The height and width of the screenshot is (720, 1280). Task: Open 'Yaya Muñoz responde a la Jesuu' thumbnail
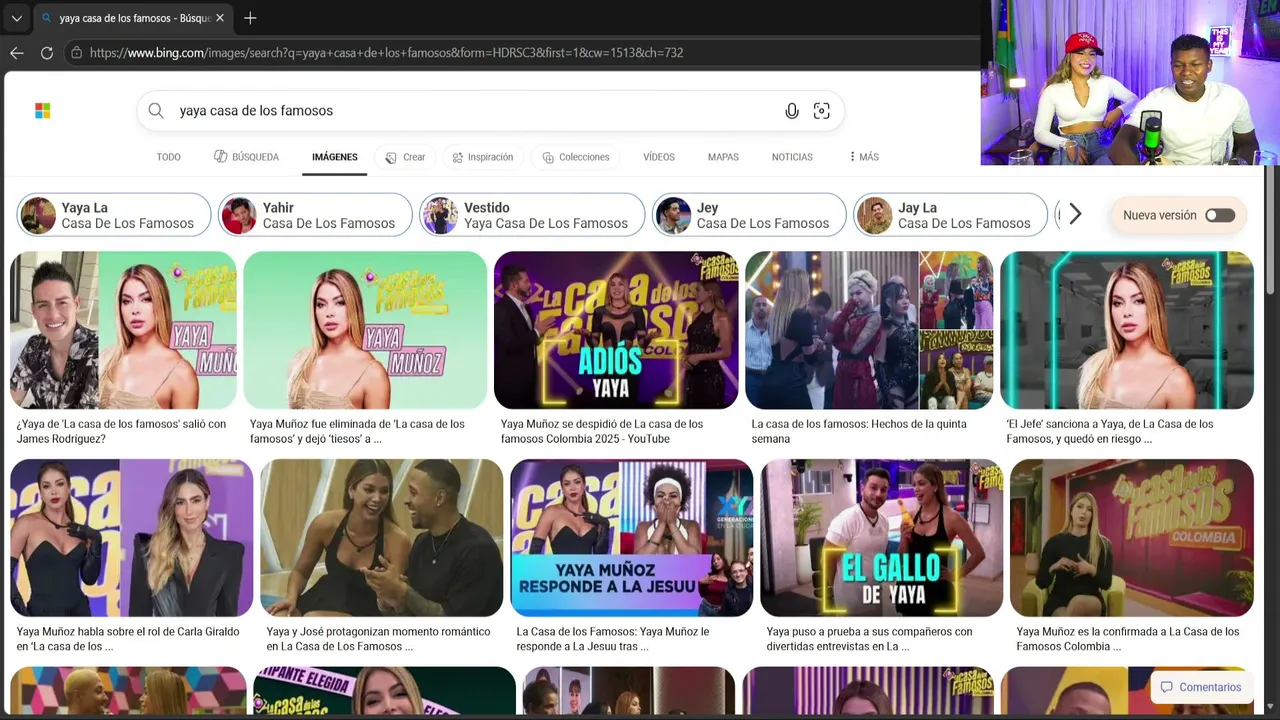click(x=632, y=538)
